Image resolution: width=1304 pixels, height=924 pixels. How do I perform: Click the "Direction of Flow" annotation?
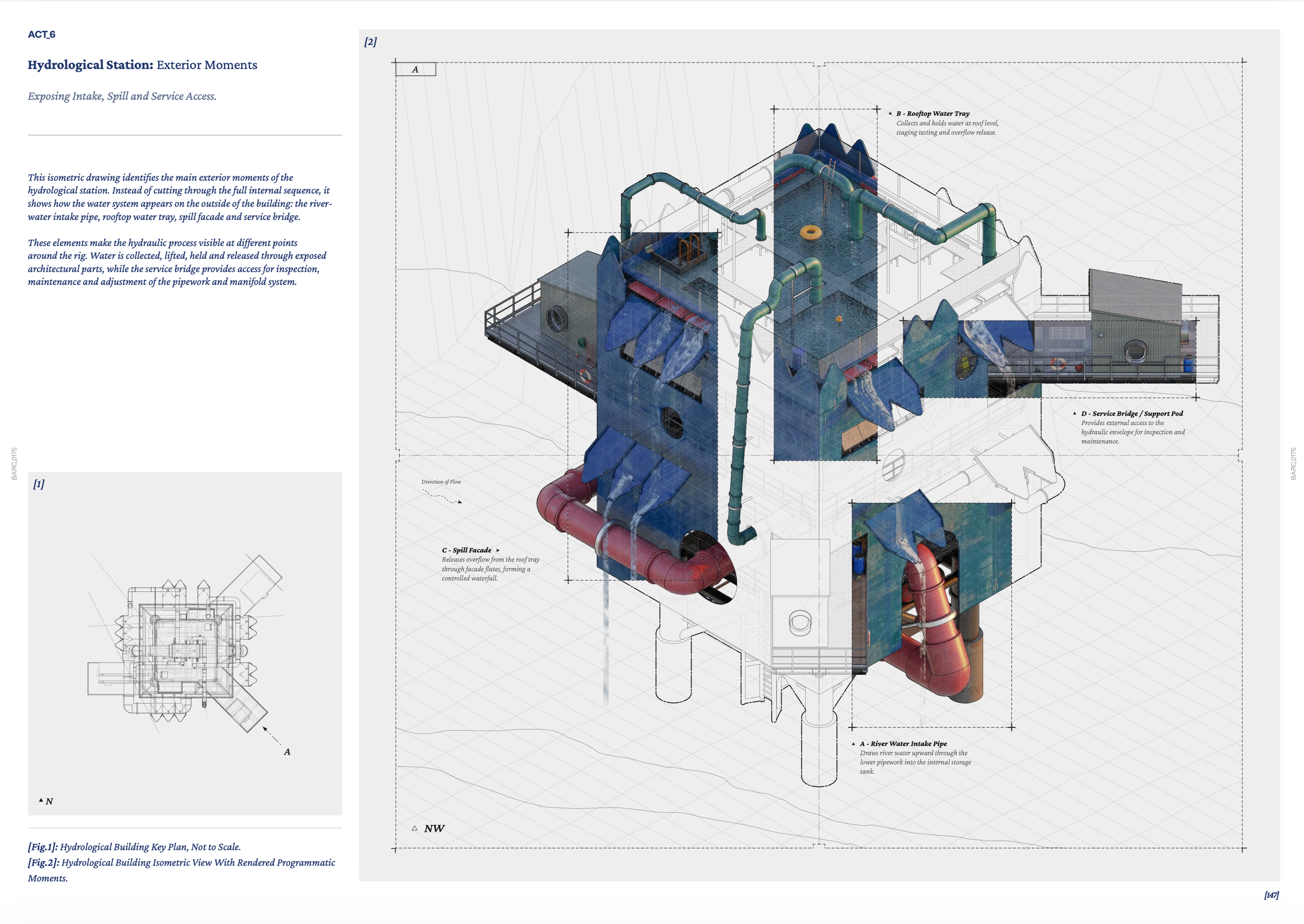(441, 482)
